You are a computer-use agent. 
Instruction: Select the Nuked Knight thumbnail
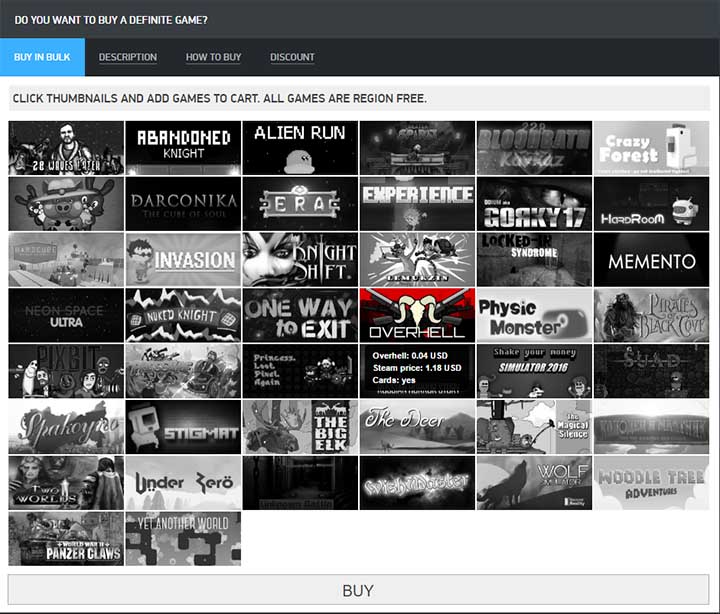point(183,315)
